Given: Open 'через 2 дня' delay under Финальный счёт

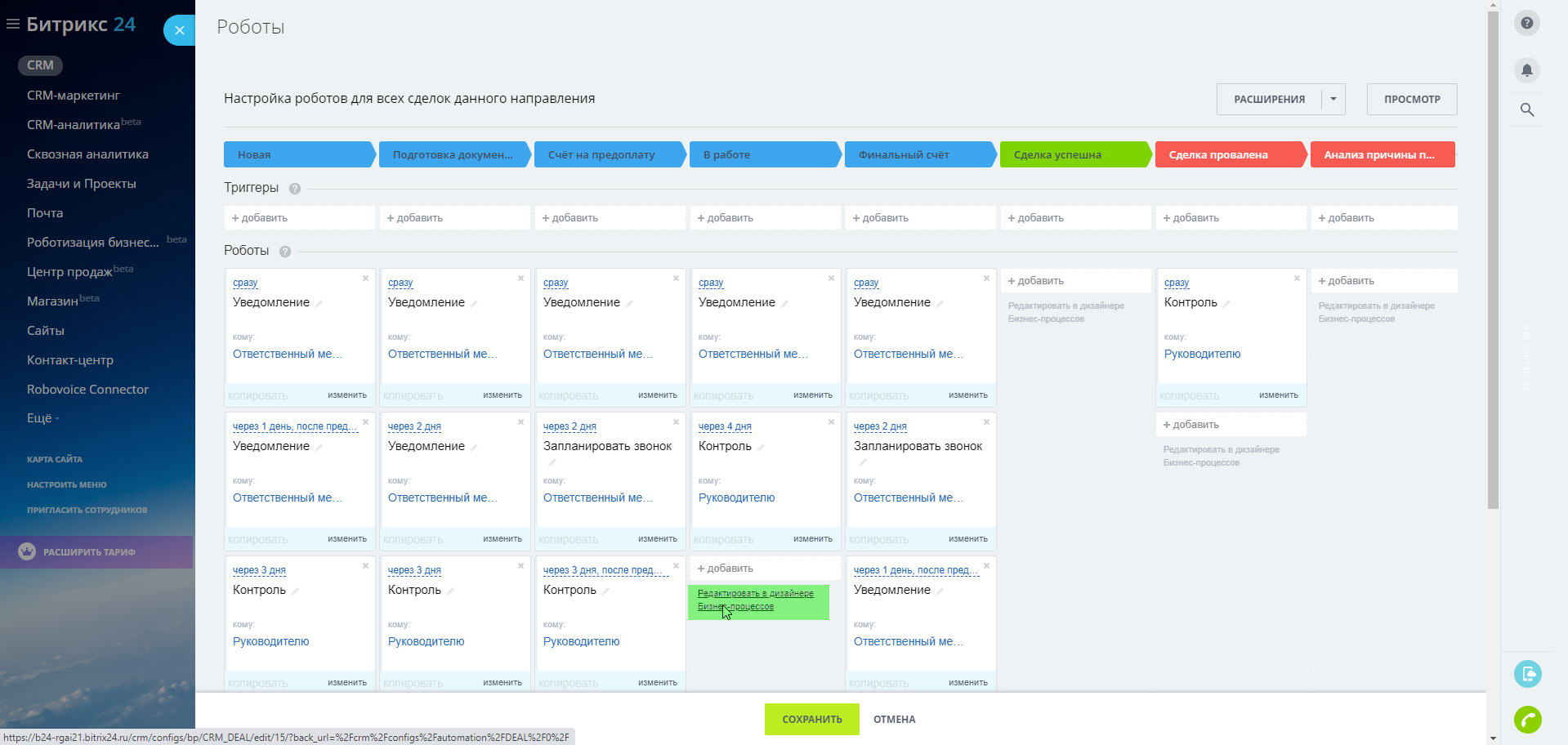Looking at the screenshot, I should (880, 426).
